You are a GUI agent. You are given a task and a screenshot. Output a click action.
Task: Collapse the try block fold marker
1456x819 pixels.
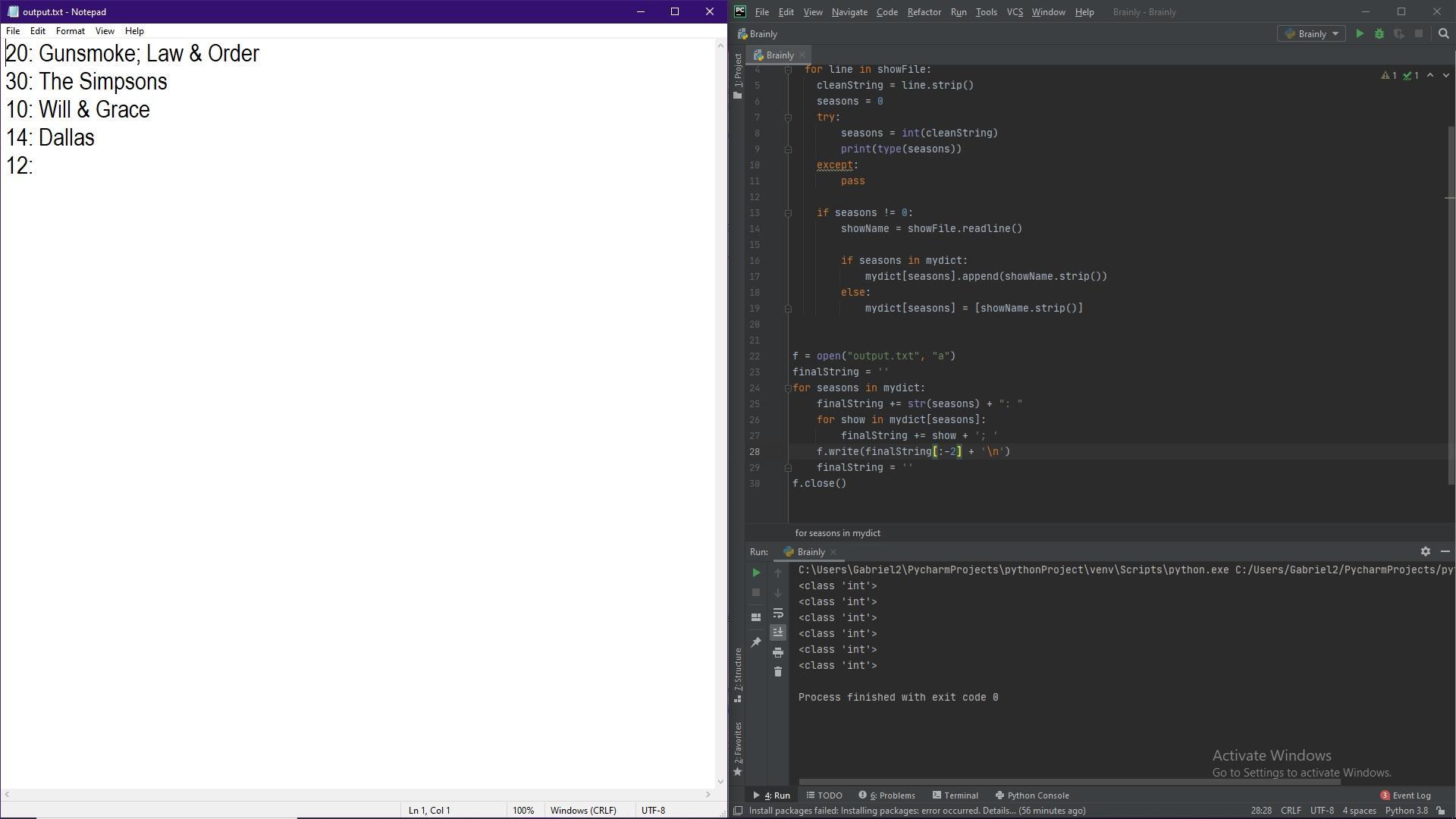point(788,118)
